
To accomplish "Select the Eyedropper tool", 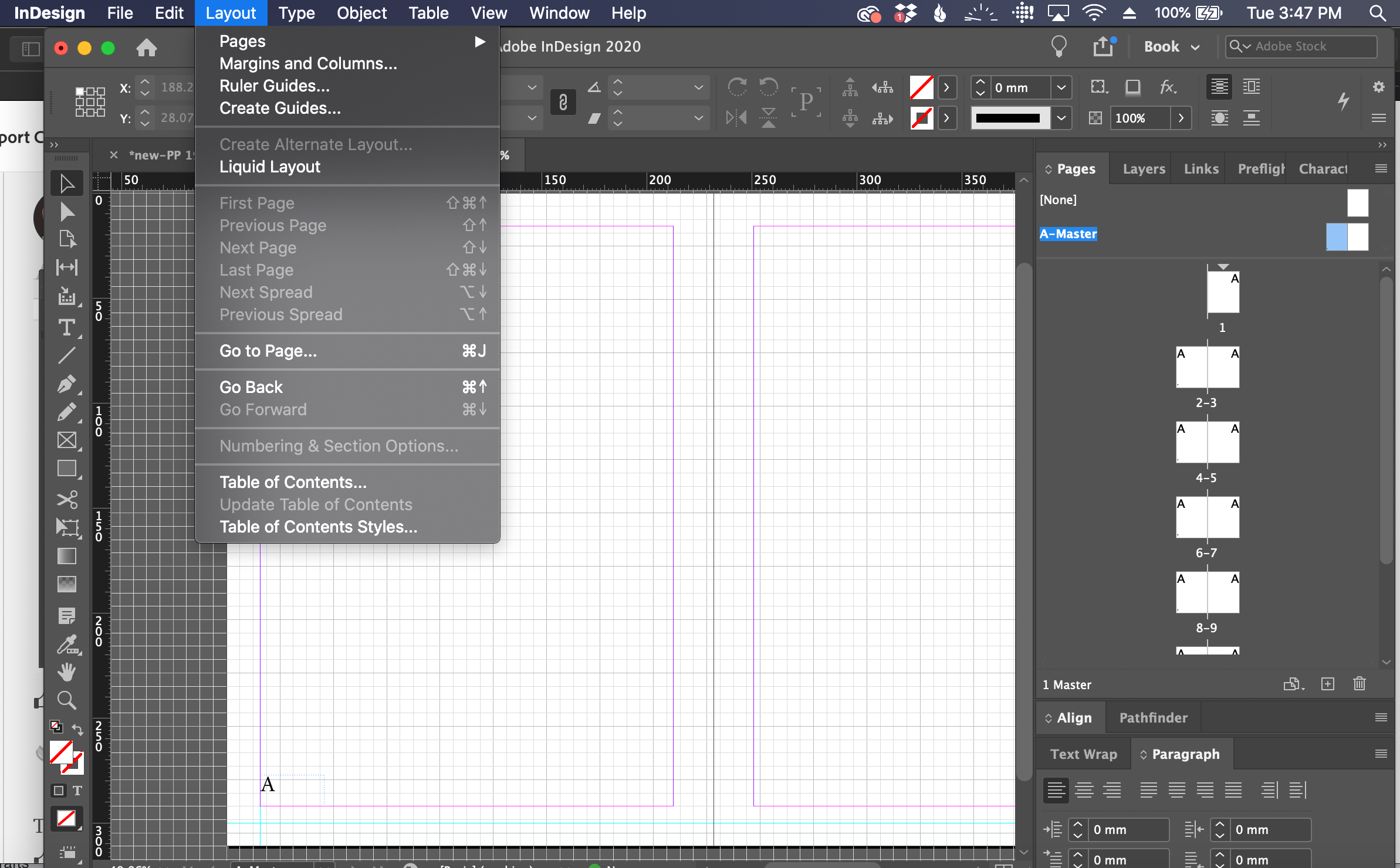I will point(67,644).
